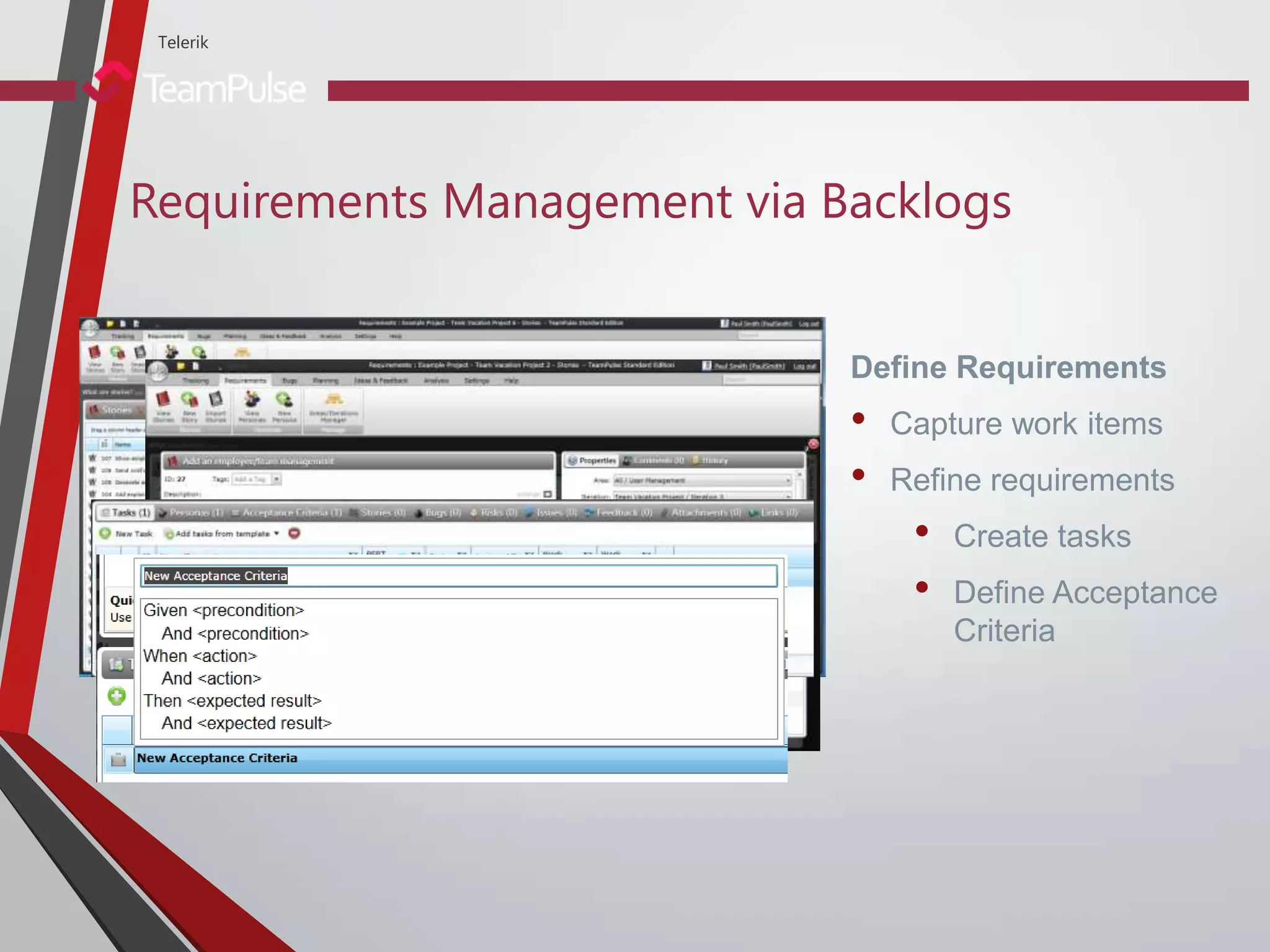The height and width of the screenshot is (952, 1270).
Task: Open the Planning ribbon tab
Action: [x=326, y=381]
